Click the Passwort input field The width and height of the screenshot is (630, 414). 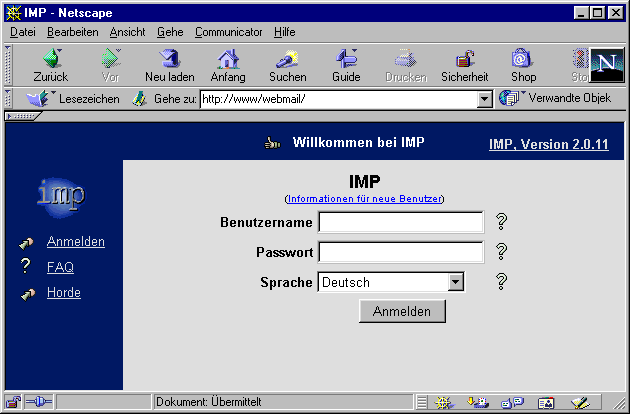[x=401, y=252]
